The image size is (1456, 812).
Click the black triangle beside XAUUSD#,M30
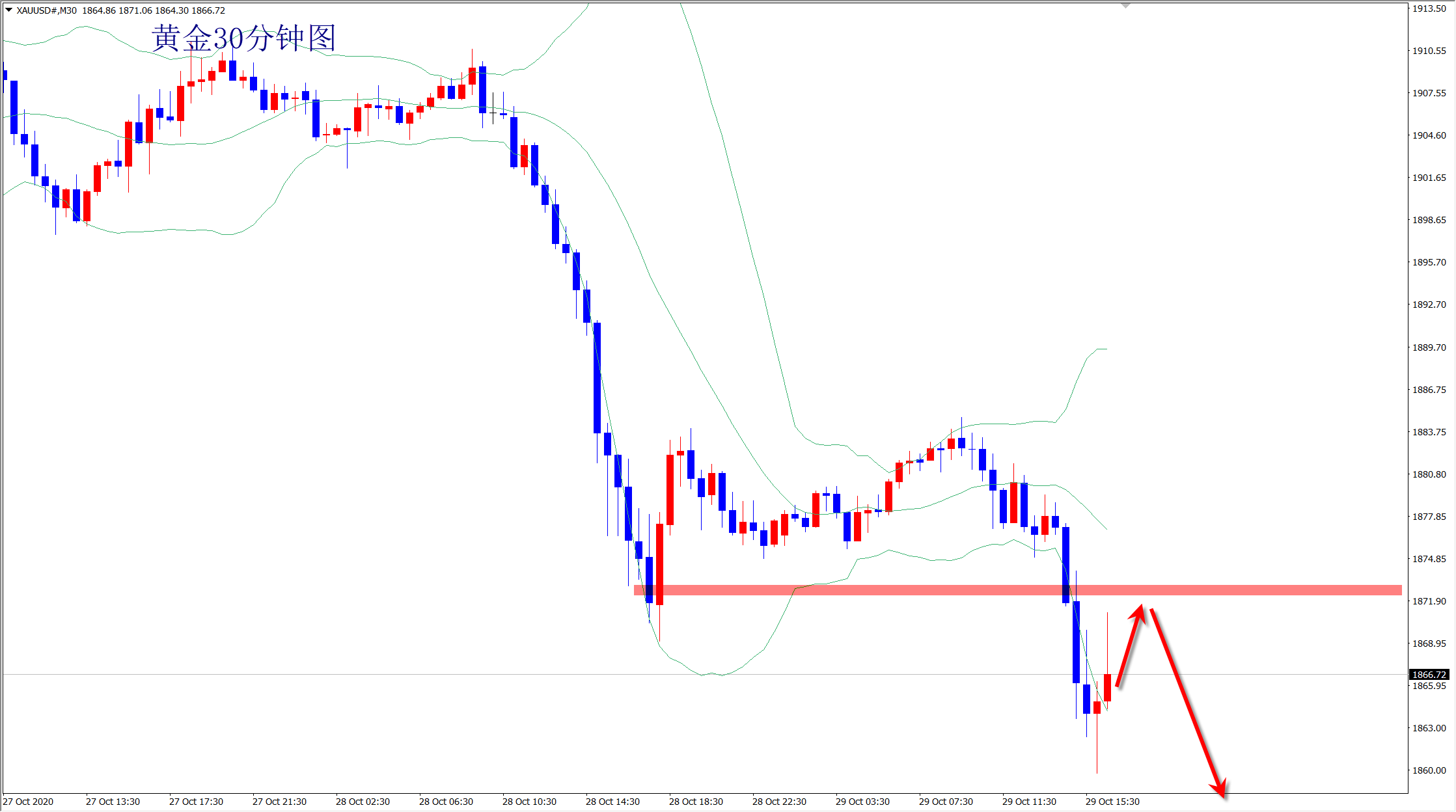tap(8, 10)
